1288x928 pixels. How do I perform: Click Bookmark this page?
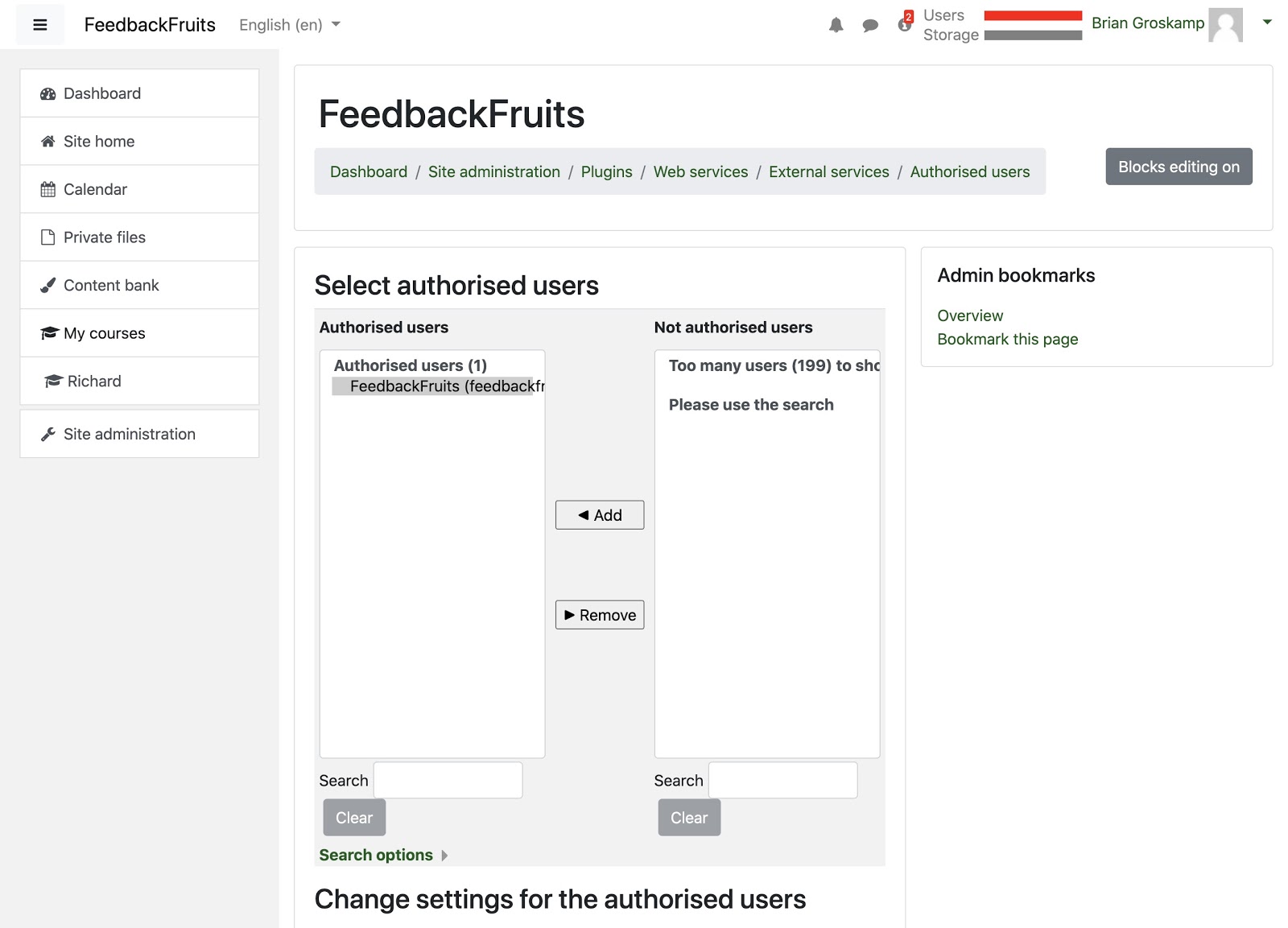pos(1007,339)
